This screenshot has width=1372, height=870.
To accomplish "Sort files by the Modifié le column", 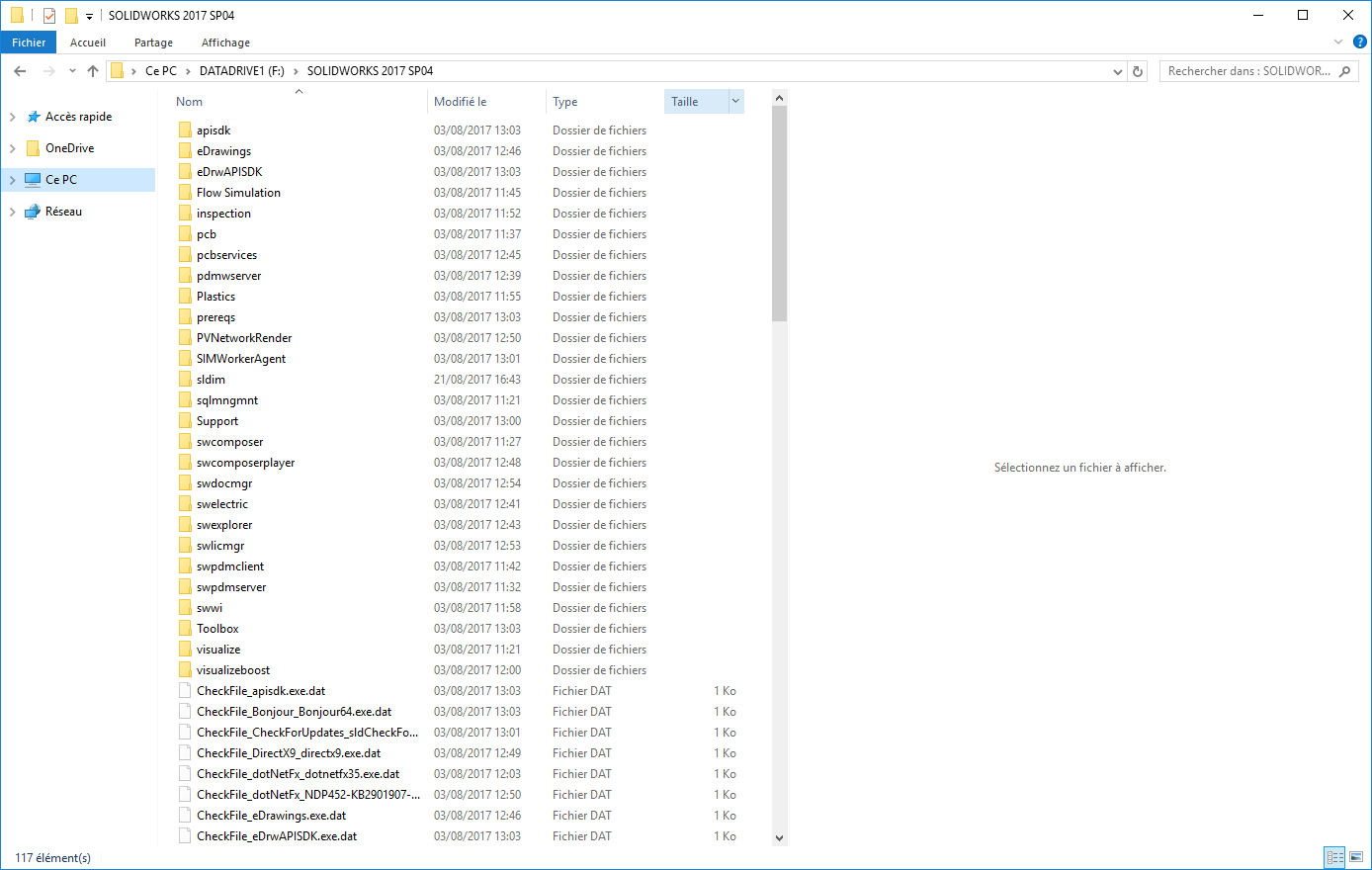I will tap(461, 102).
